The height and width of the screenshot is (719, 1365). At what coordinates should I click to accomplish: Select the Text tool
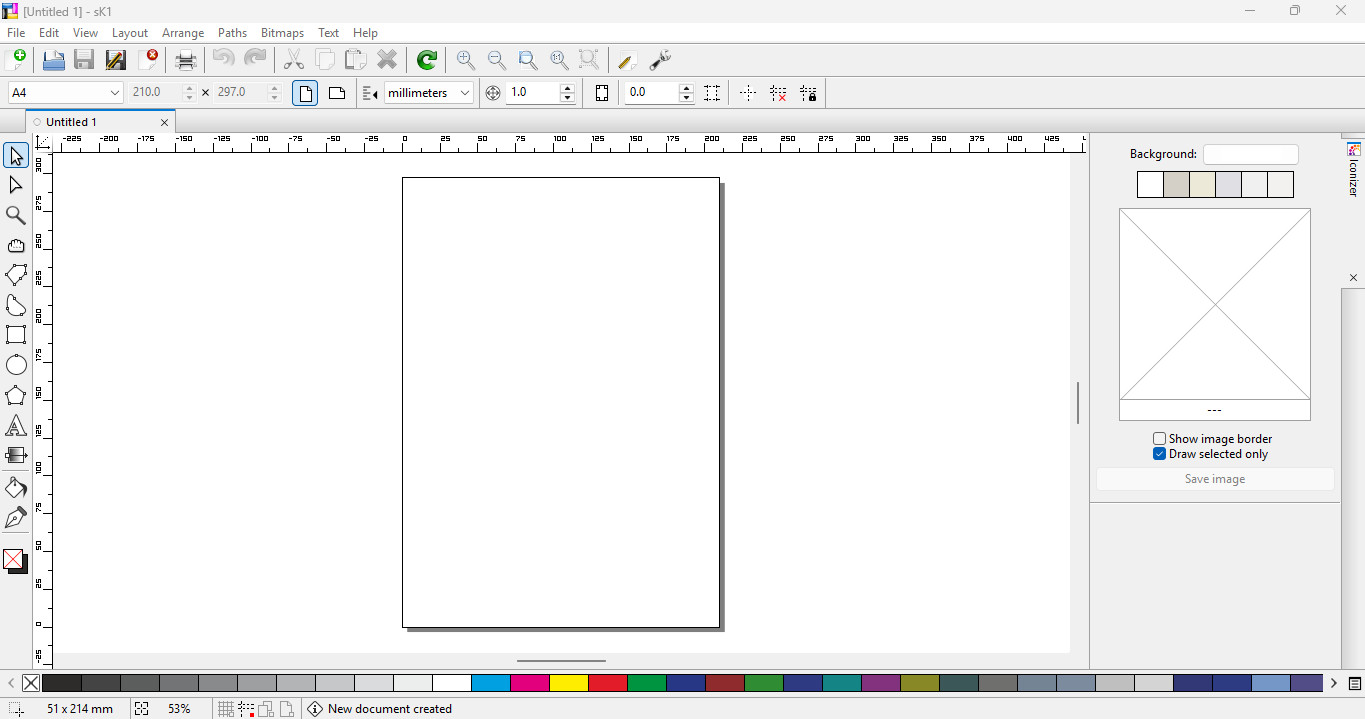pyautogui.click(x=16, y=426)
